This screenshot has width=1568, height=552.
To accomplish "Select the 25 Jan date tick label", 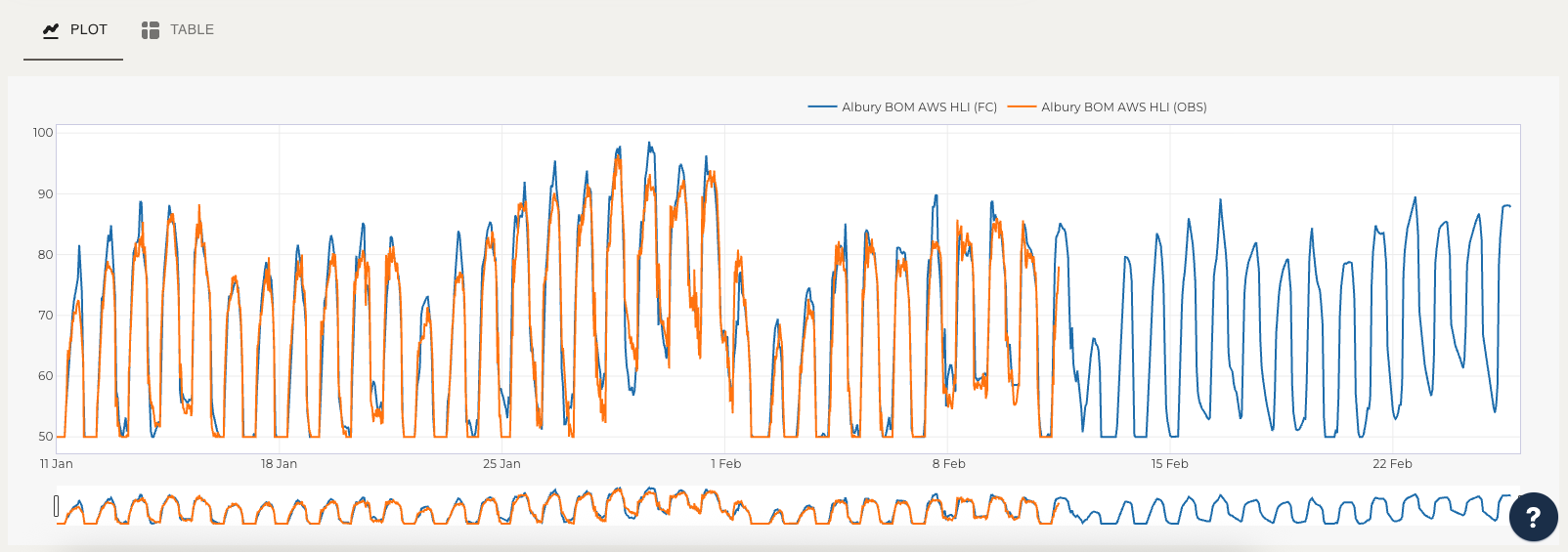I will click(x=501, y=464).
